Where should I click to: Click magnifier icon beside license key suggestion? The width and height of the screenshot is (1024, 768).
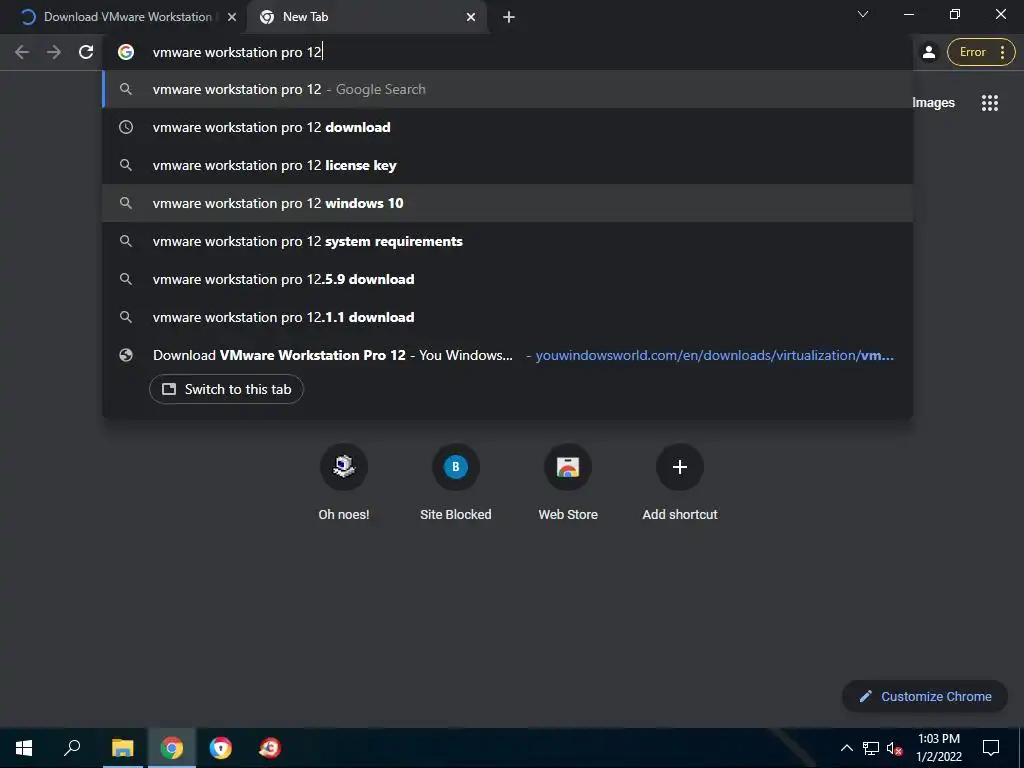[126, 165]
